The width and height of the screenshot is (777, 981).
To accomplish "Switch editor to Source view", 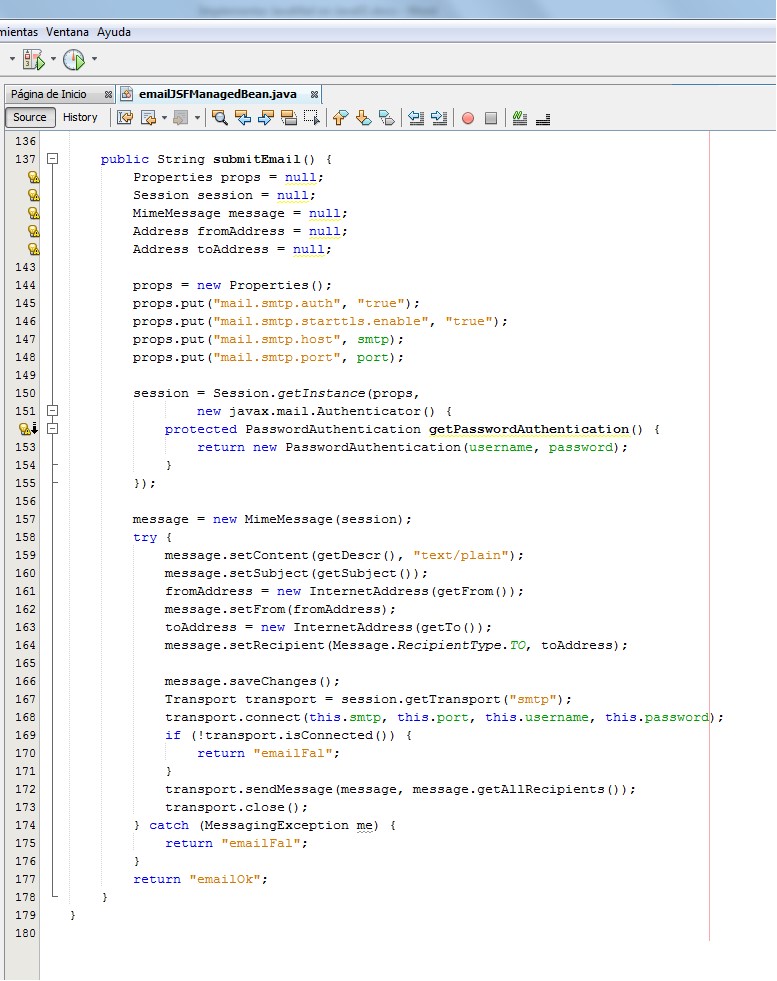I will [x=29, y=117].
